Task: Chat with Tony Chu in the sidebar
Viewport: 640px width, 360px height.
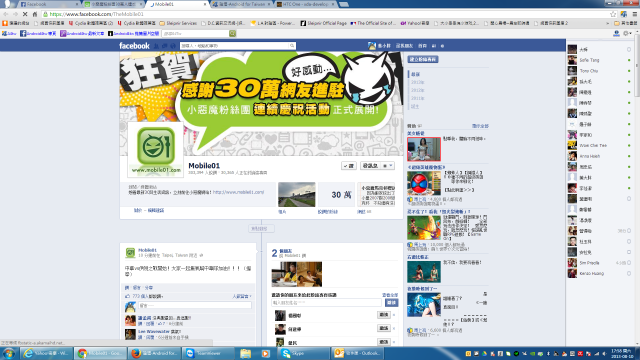Action: coord(600,71)
